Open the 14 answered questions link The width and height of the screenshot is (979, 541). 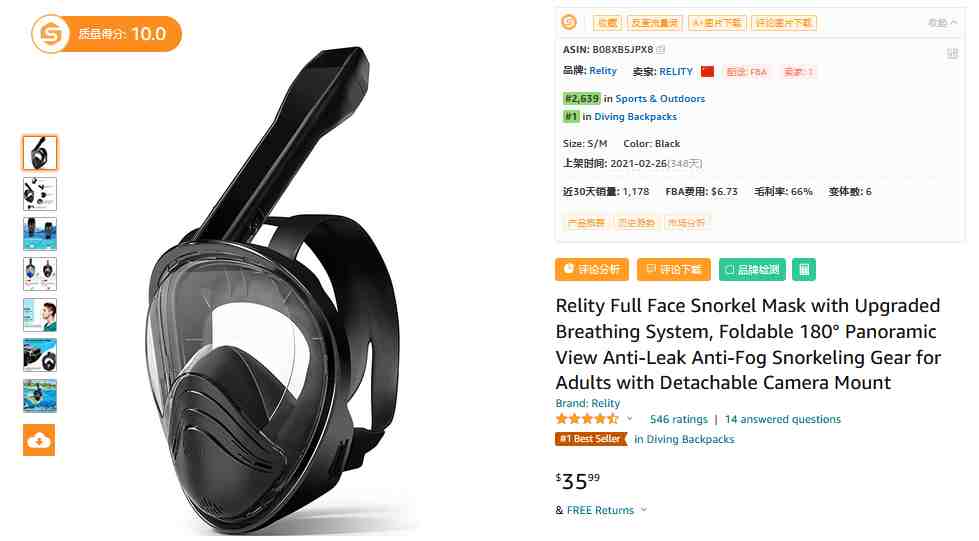tap(783, 419)
